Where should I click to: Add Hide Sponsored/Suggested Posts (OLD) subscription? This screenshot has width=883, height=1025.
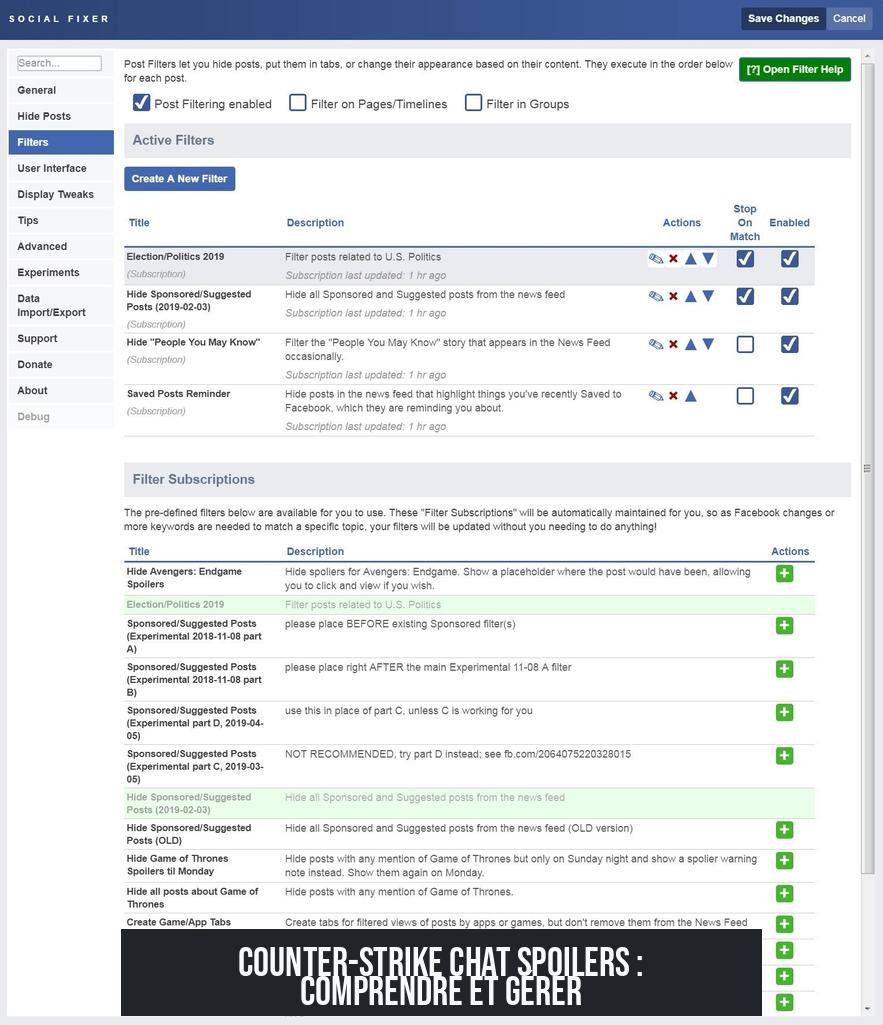pyautogui.click(x=784, y=830)
